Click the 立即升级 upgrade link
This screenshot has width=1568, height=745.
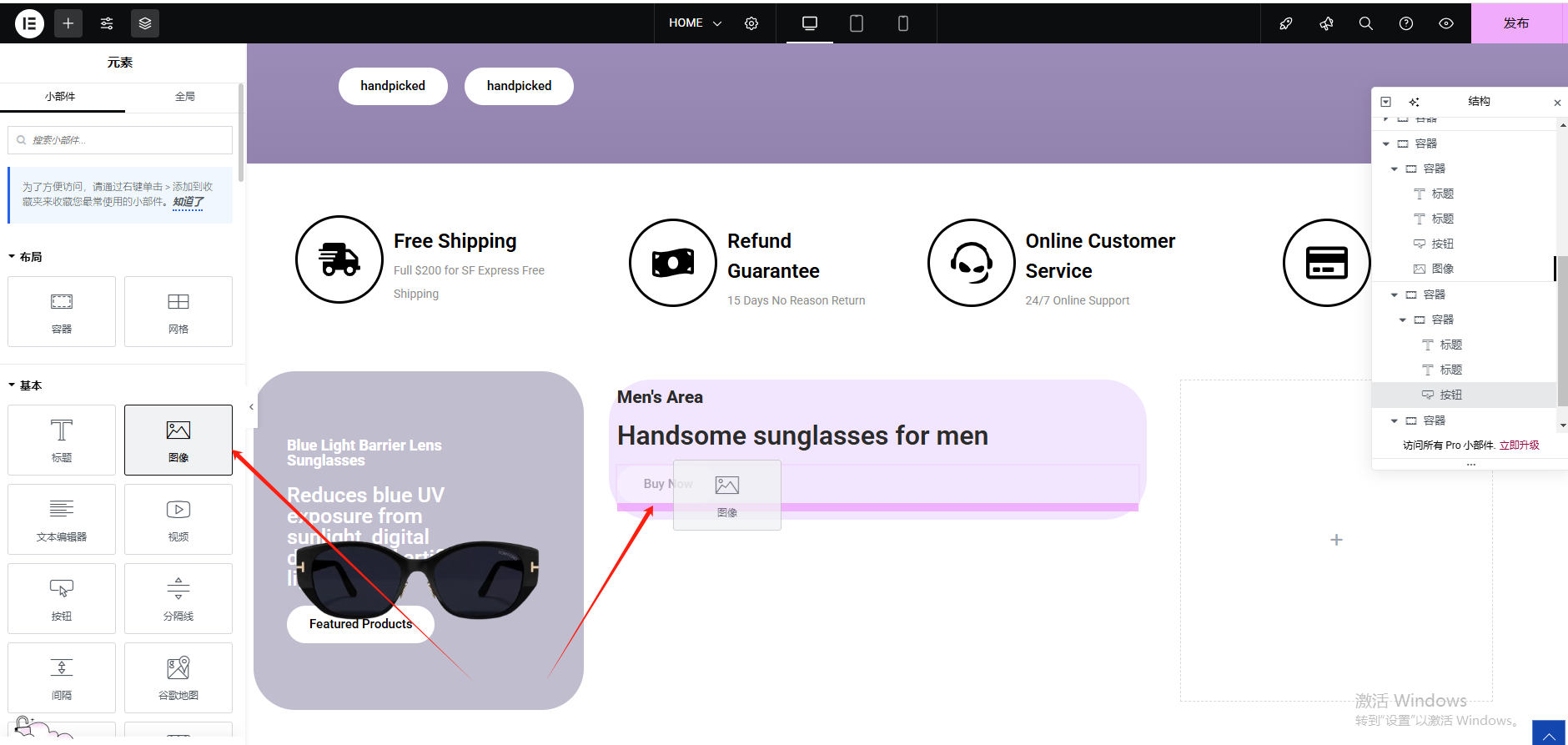pos(1519,445)
